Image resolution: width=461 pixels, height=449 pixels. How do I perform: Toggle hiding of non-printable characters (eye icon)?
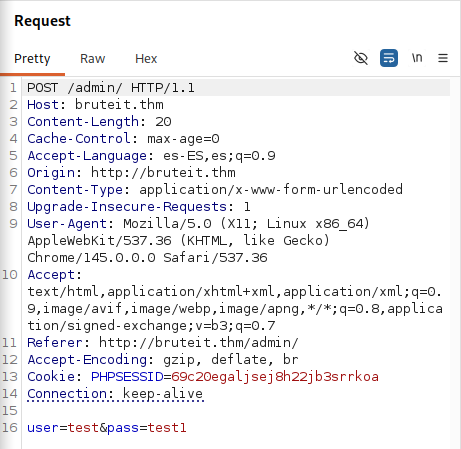tap(361, 58)
